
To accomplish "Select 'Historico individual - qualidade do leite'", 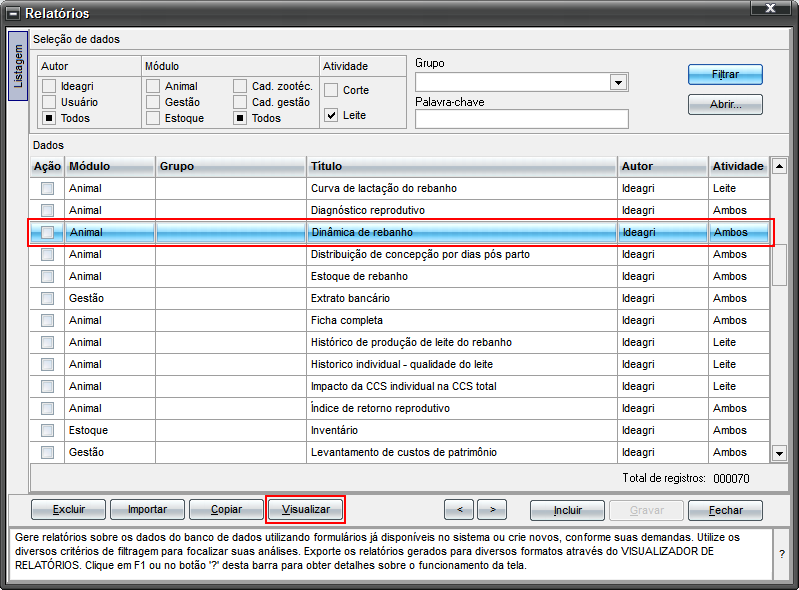I will (402, 364).
